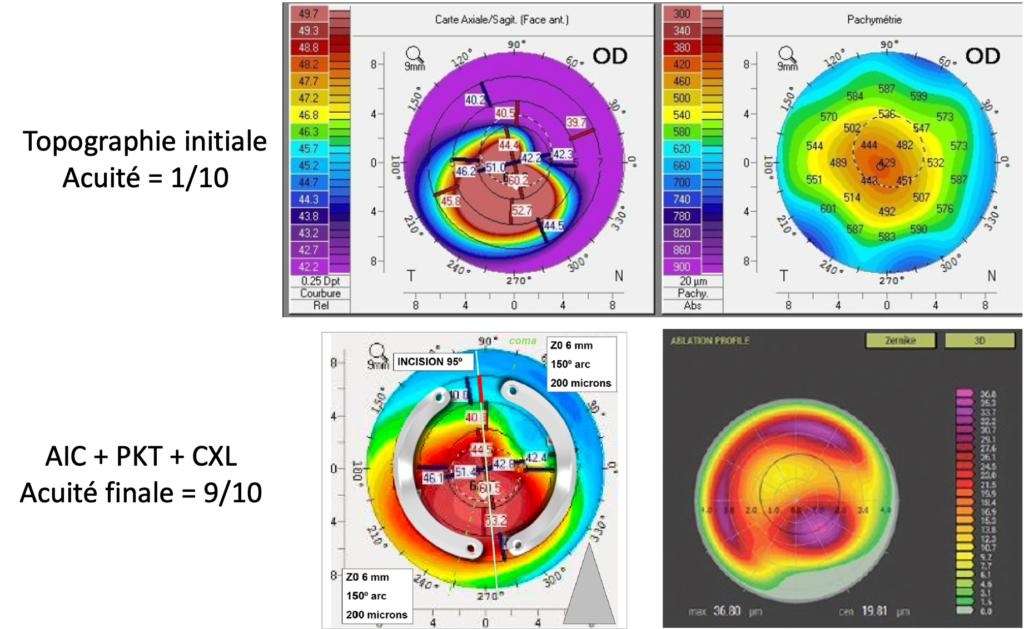Click the 39.7 keratometry value on the axial map
The height and width of the screenshot is (629, 1024).
[576, 122]
